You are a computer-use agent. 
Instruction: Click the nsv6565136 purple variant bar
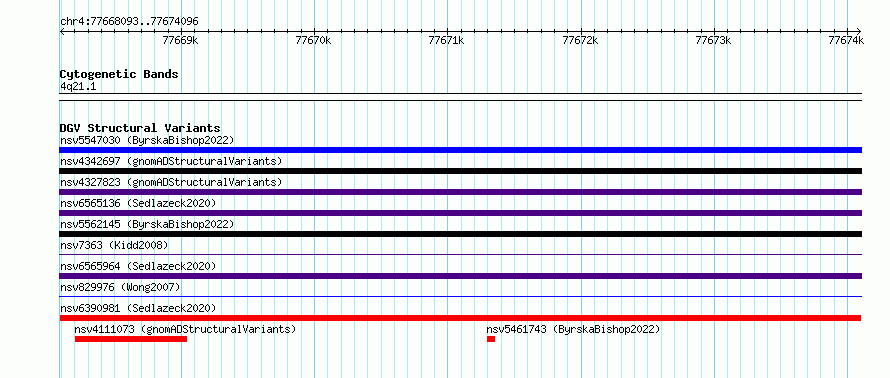(x=460, y=213)
